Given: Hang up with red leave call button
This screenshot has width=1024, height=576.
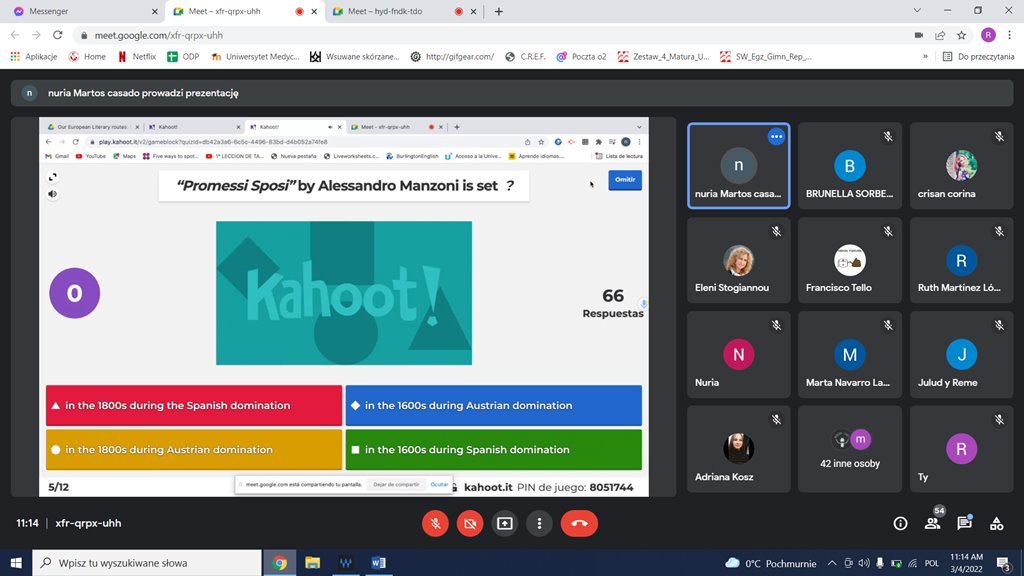Looking at the screenshot, I should pos(579,523).
